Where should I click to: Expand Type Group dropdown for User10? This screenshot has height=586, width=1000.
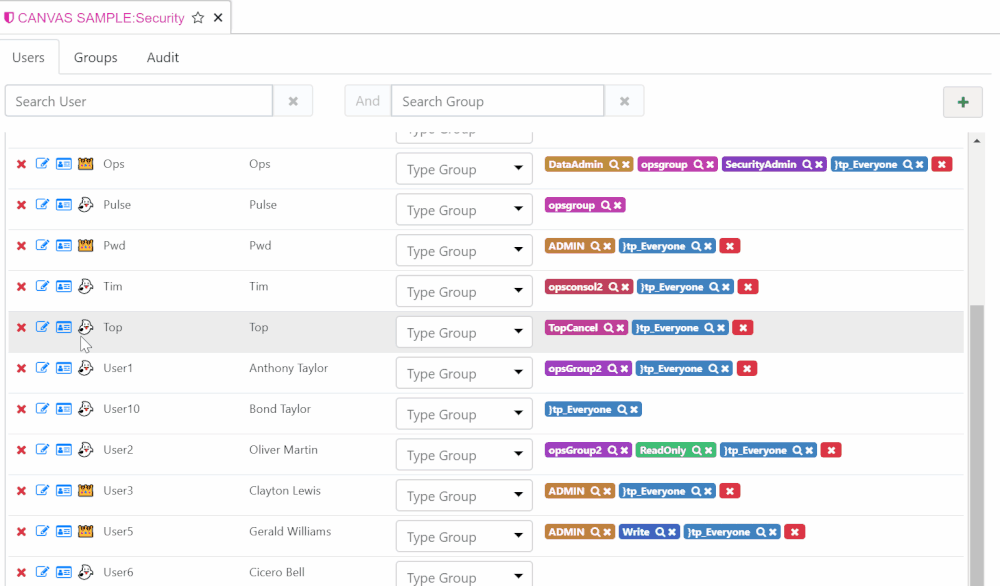(x=518, y=414)
